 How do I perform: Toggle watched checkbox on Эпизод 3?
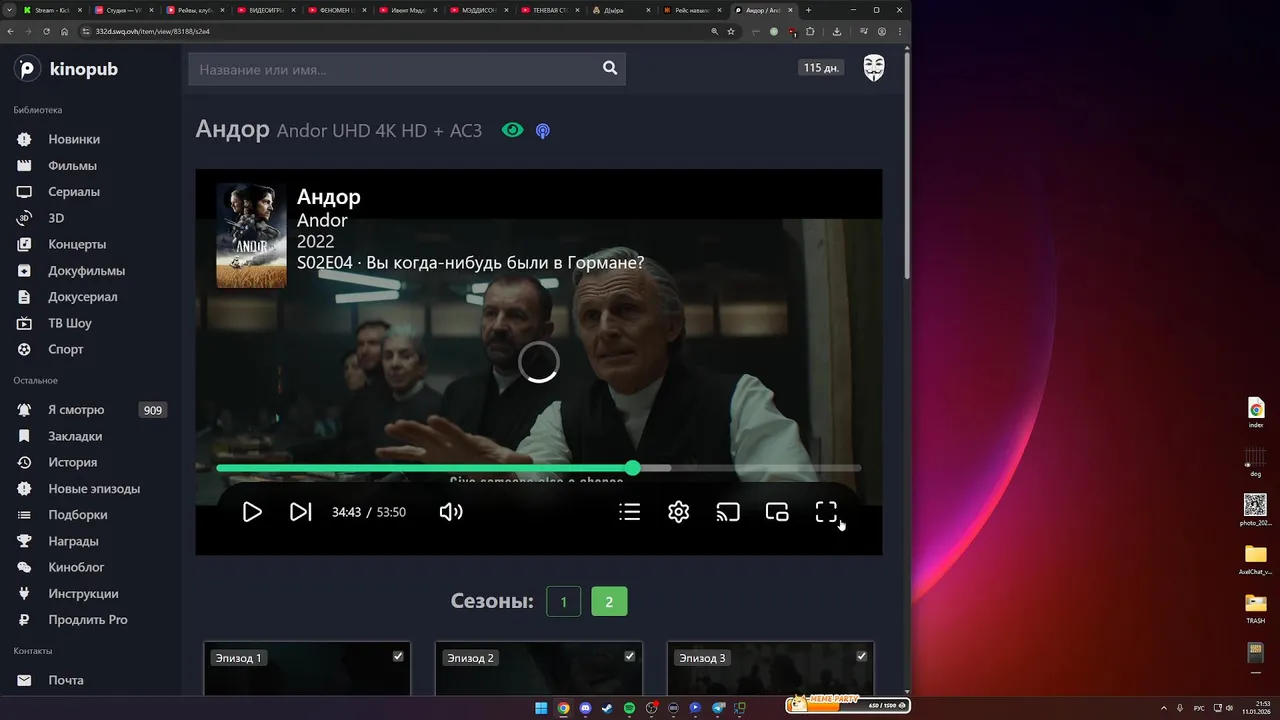pyautogui.click(x=862, y=656)
